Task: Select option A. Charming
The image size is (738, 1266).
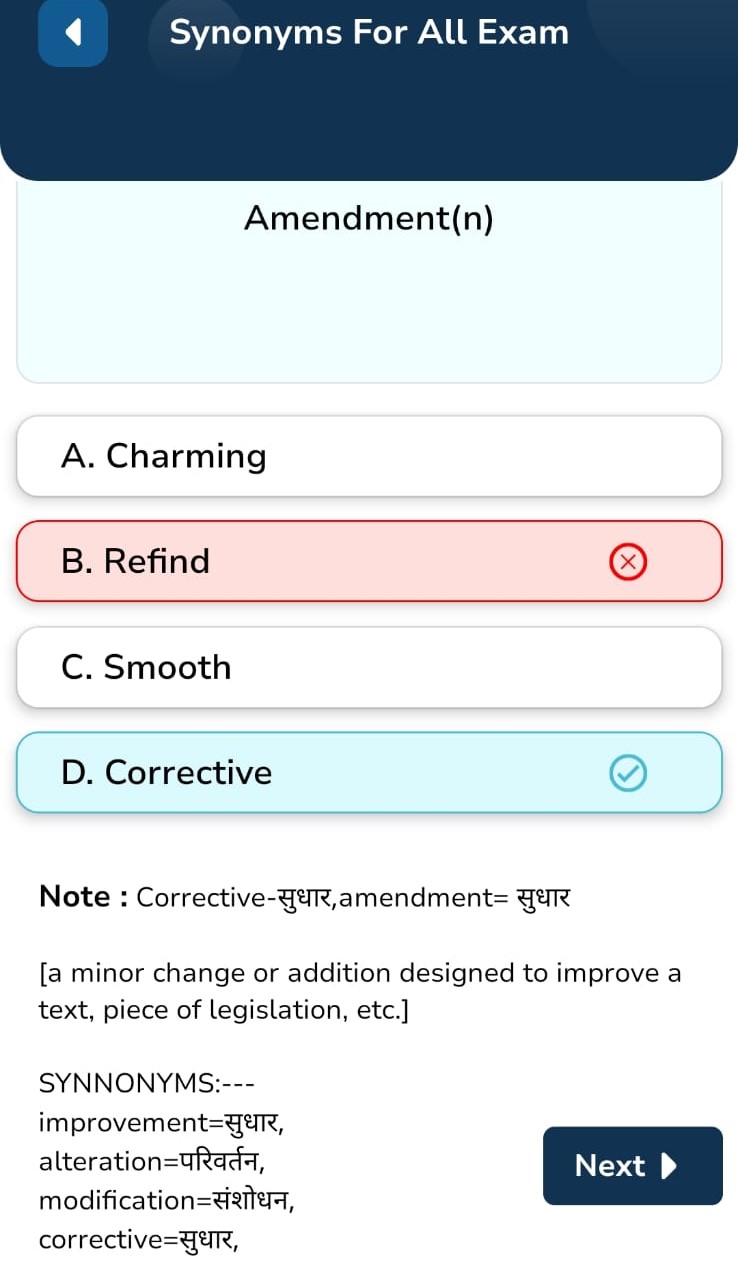Action: [x=368, y=456]
